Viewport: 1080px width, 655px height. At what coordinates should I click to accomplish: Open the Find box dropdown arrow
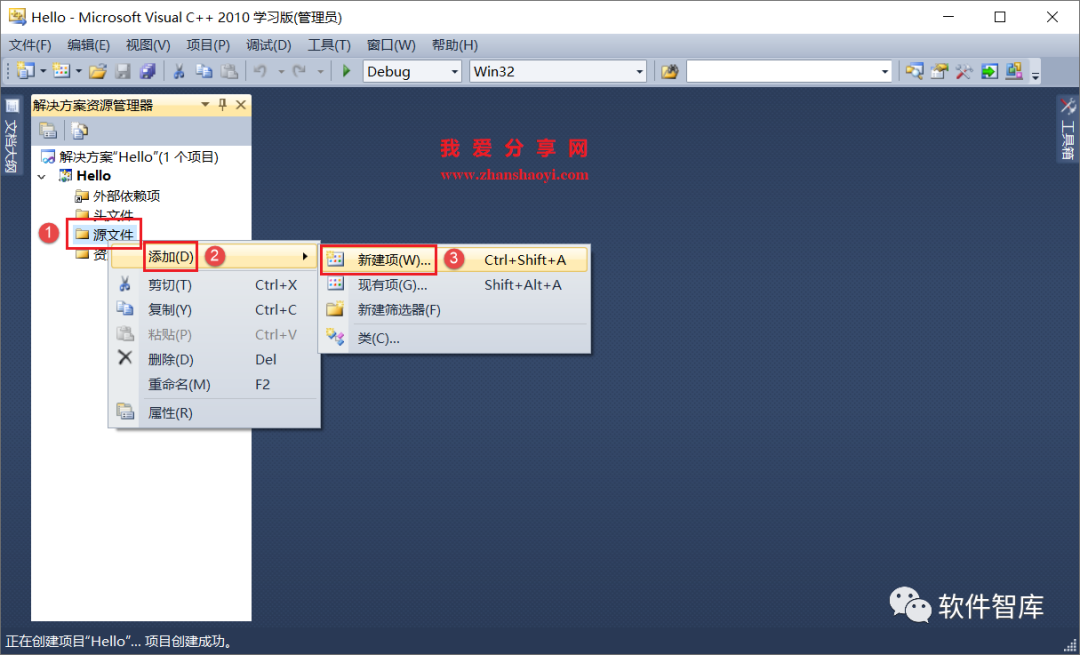point(885,71)
